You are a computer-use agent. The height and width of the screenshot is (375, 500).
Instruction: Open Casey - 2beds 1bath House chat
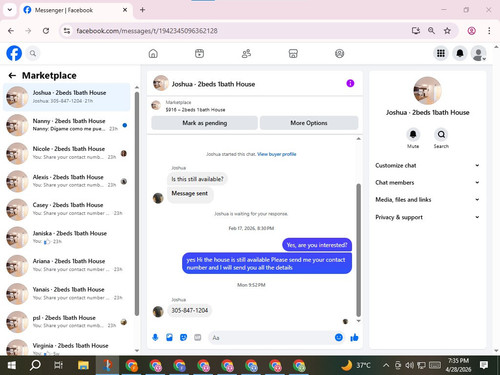[67, 209]
